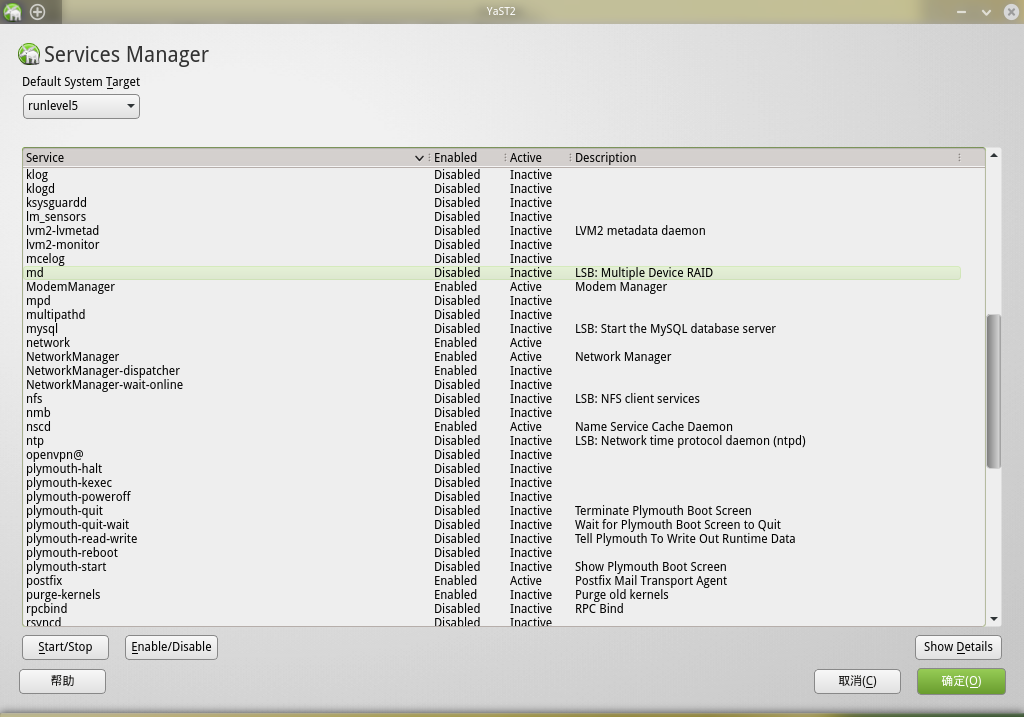Click the Start/Stop button
This screenshot has height=717, width=1024.
tap(65, 647)
